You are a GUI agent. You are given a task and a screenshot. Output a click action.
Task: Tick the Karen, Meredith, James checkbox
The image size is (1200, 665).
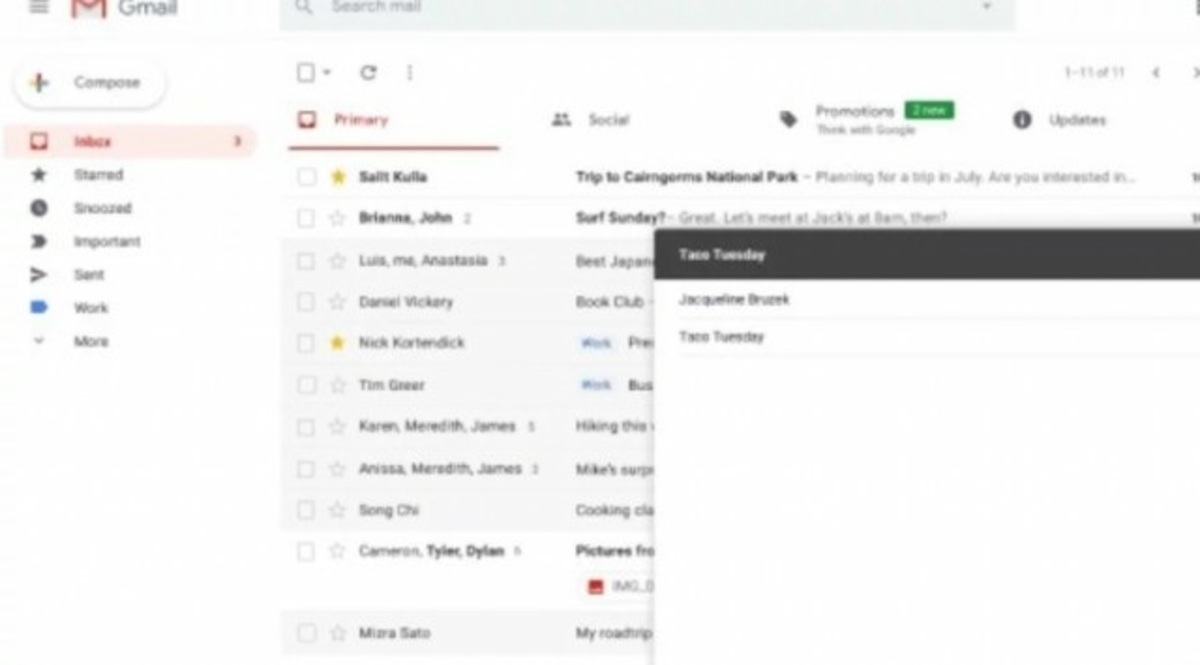pyautogui.click(x=306, y=427)
